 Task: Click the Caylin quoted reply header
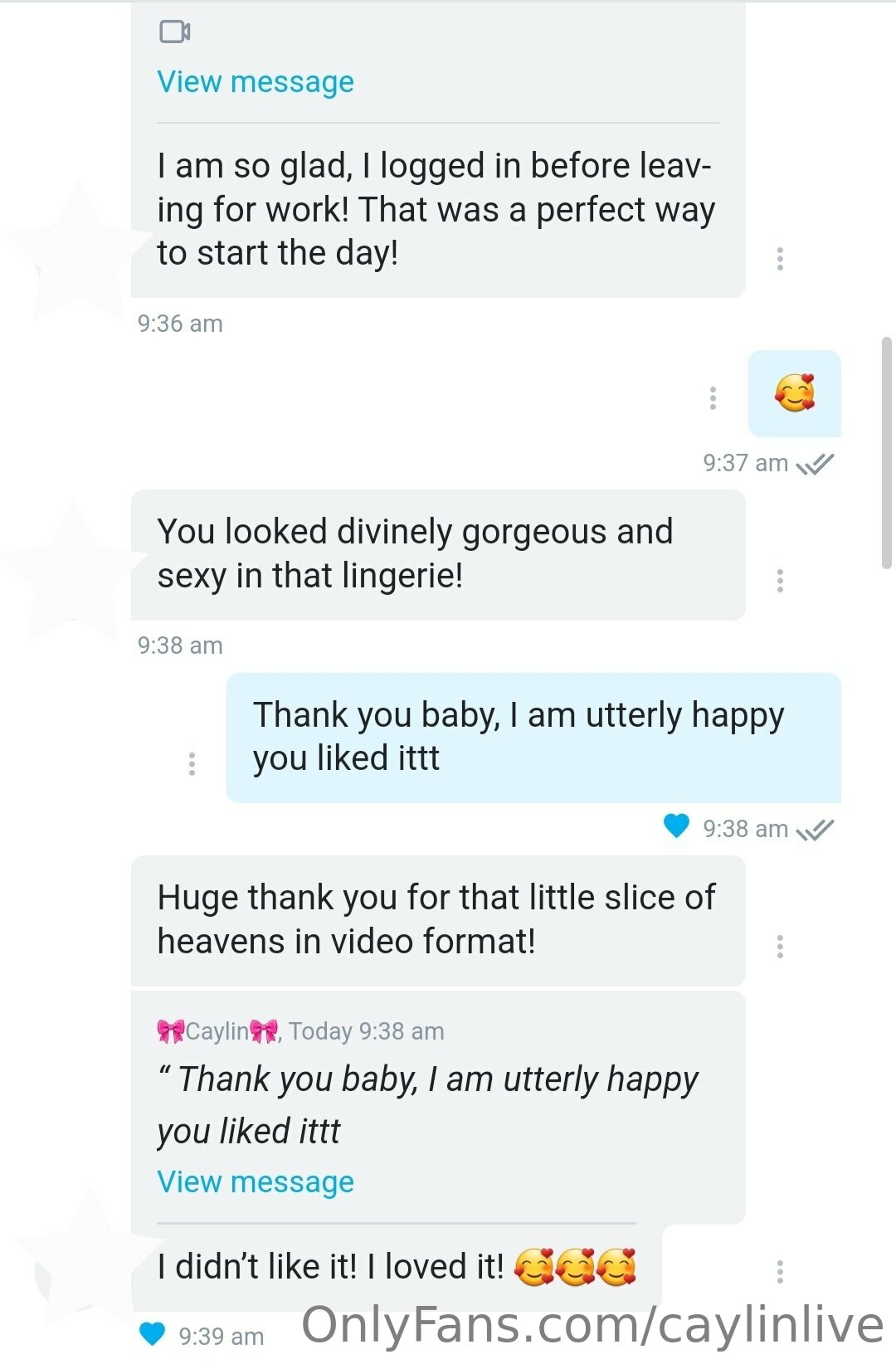(300, 1031)
